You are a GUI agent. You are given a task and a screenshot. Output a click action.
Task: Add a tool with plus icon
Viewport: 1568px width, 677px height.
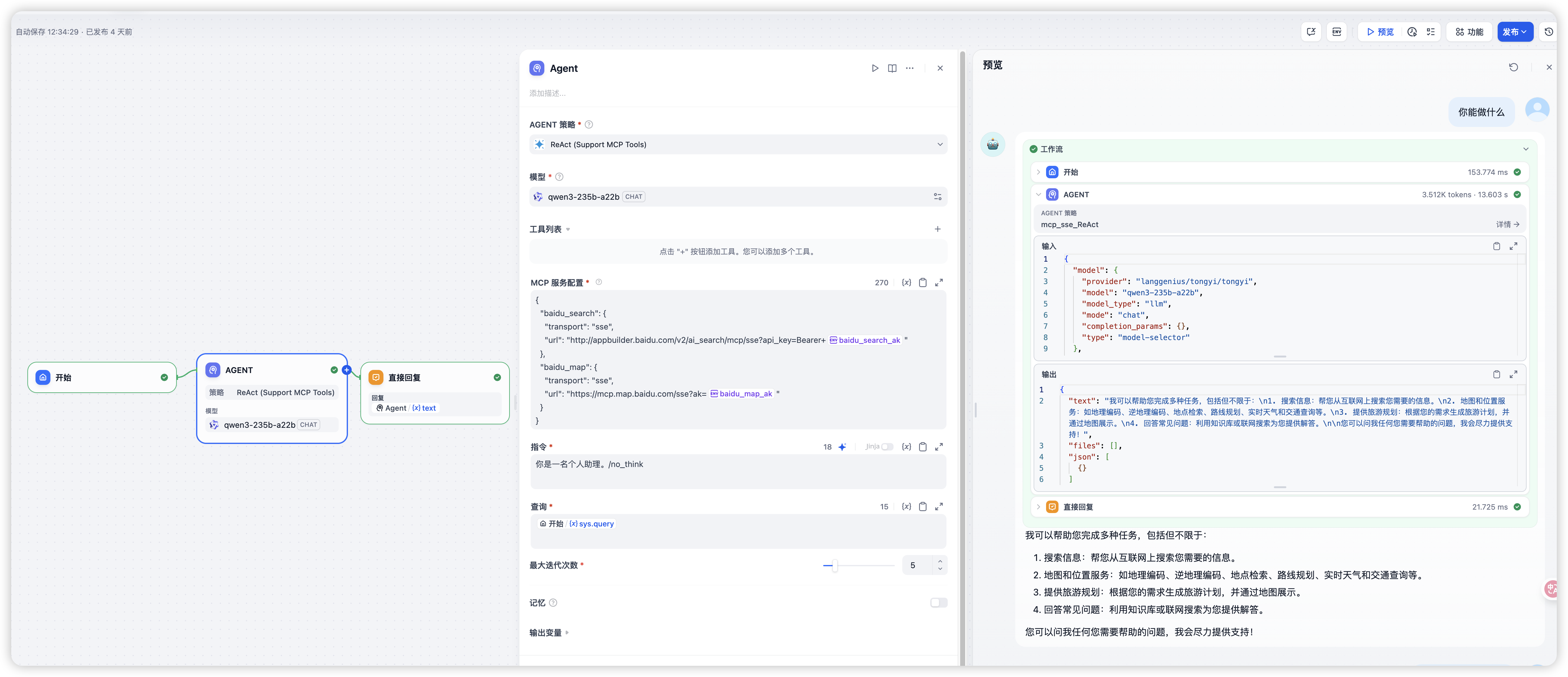(937, 229)
